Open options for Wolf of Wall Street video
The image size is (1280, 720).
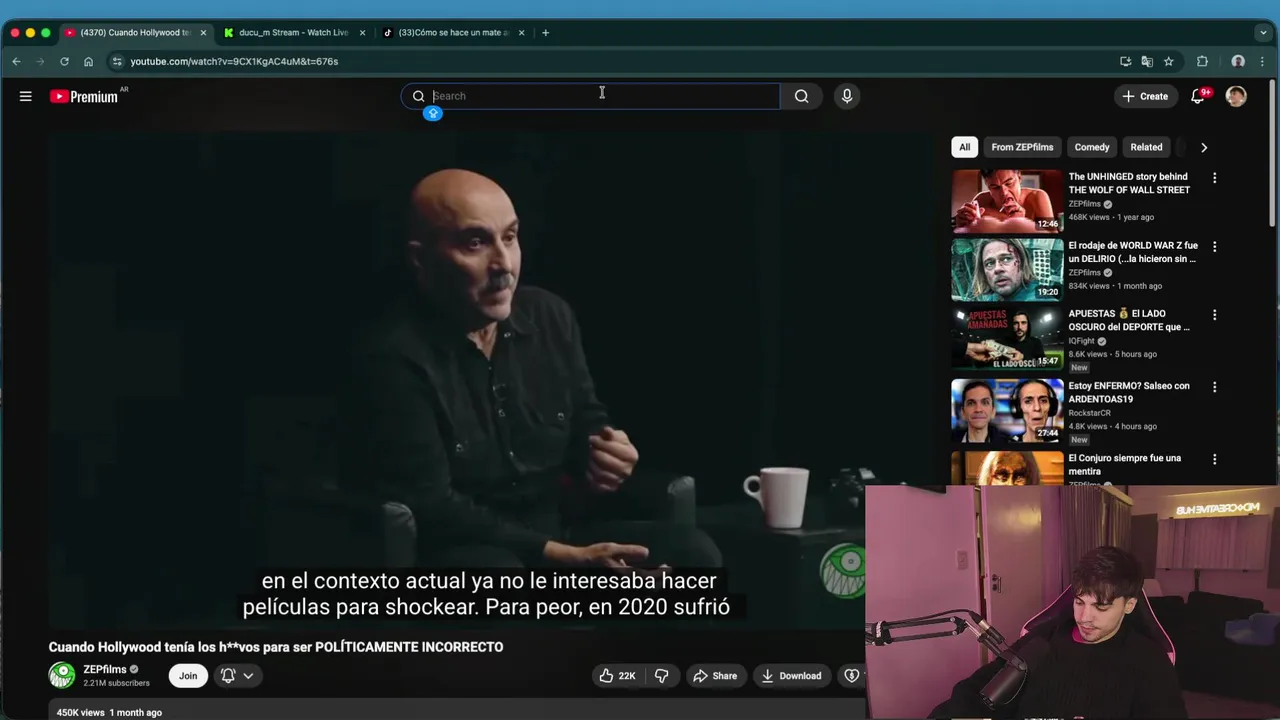click(1215, 178)
